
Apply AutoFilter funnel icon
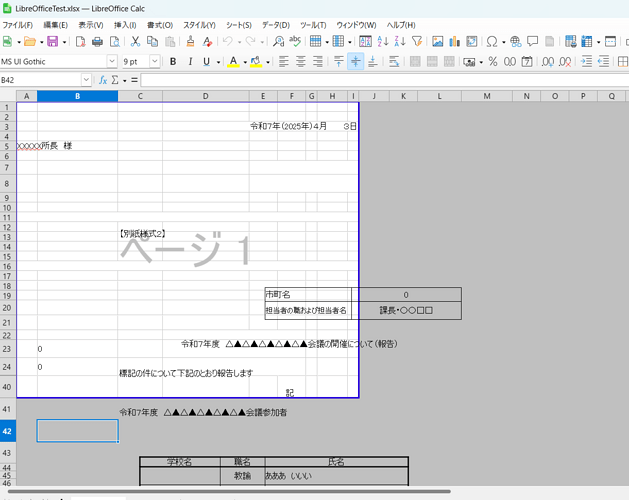coord(417,41)
